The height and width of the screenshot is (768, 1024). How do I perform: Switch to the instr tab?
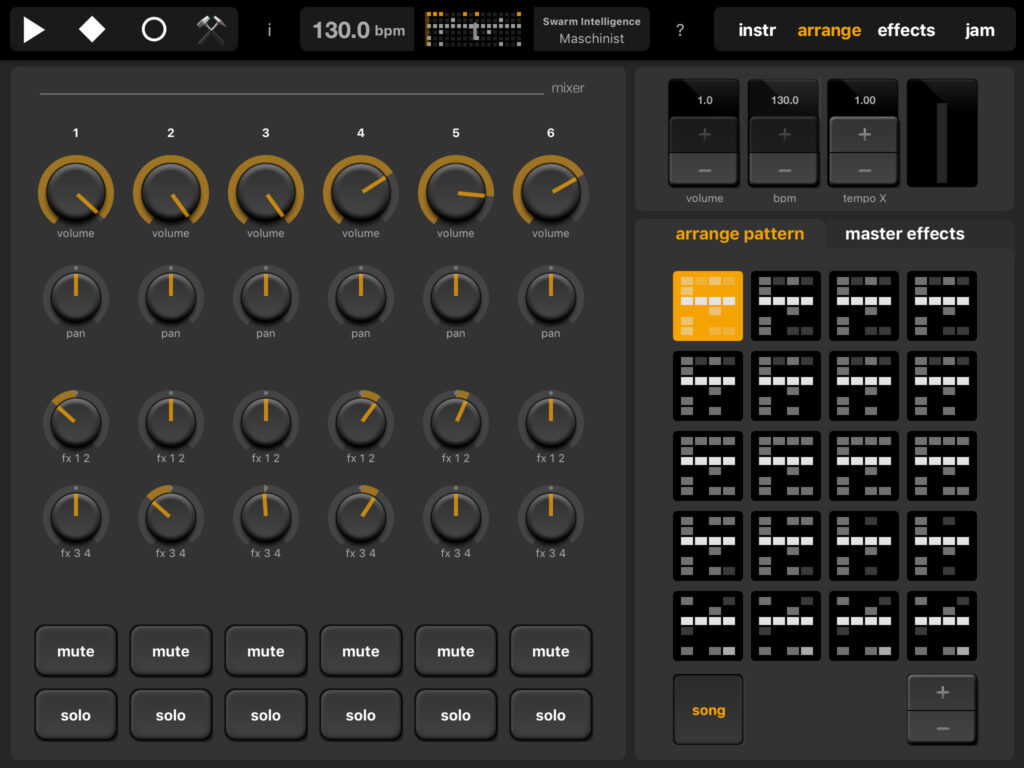click(x=757, y=30)
